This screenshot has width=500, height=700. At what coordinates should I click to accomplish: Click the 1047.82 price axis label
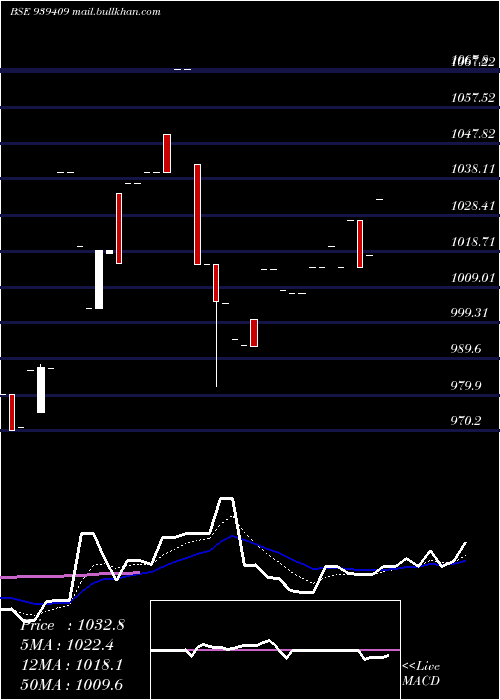(473, 133)
